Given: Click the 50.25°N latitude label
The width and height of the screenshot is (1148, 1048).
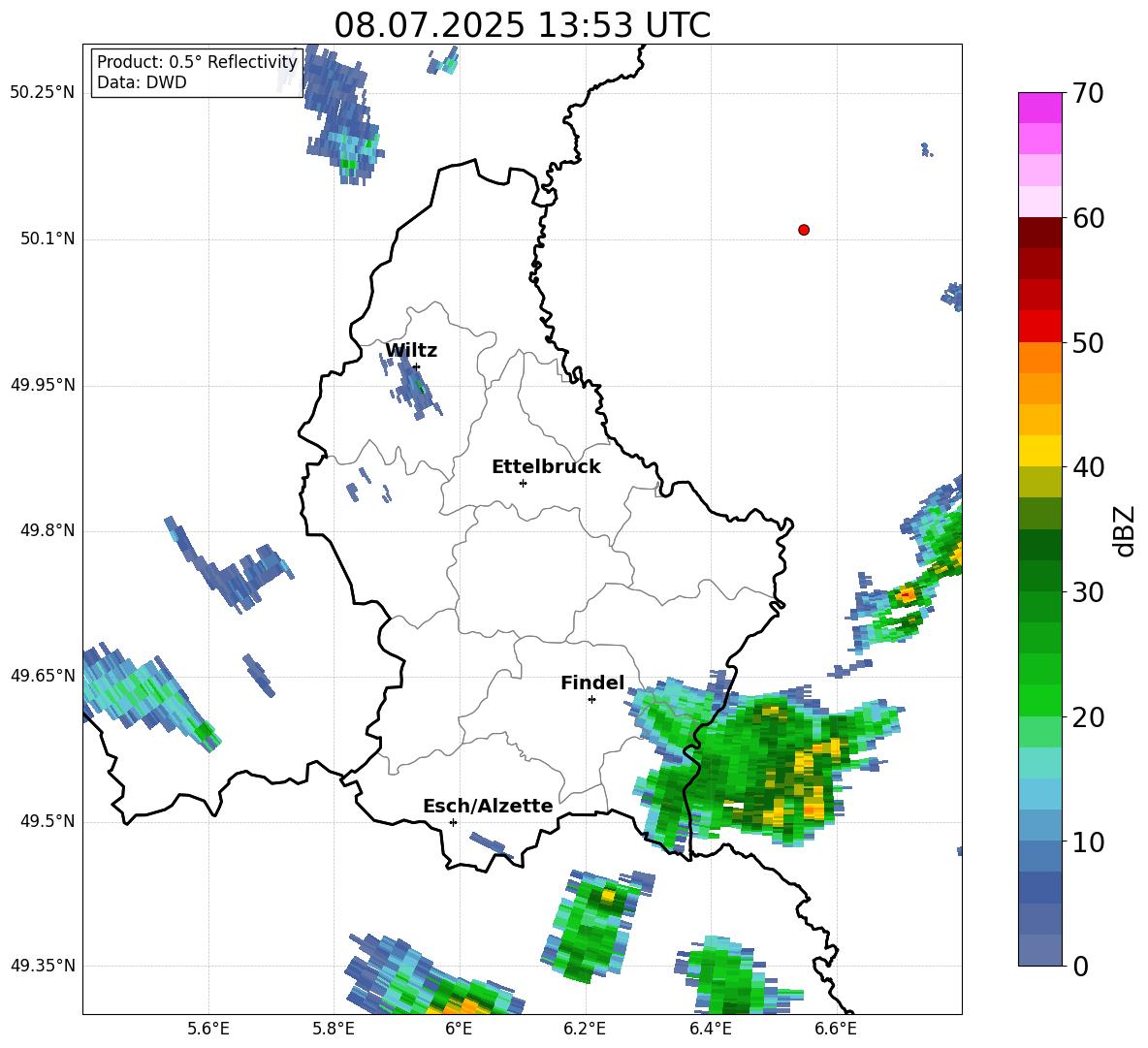Looking at the screenshot, I should coord(43,92).
